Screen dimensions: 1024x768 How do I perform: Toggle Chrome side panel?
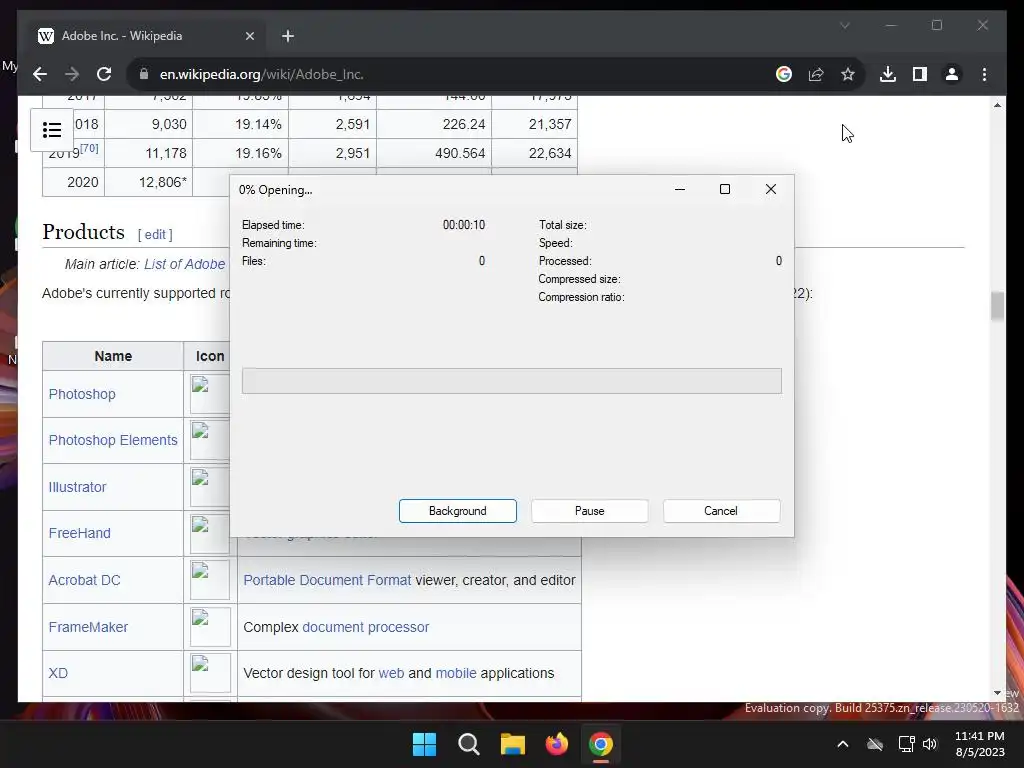pos(920,74)
